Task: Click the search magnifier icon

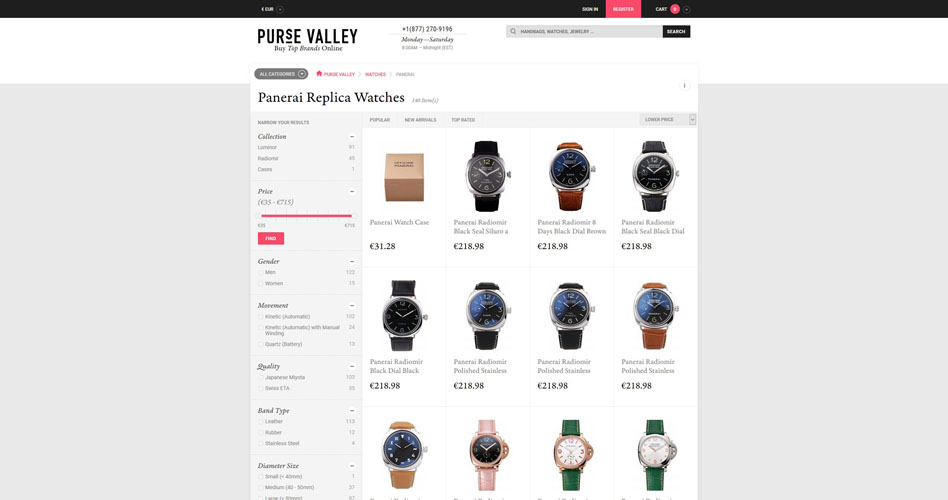Action: click(513, 31)
